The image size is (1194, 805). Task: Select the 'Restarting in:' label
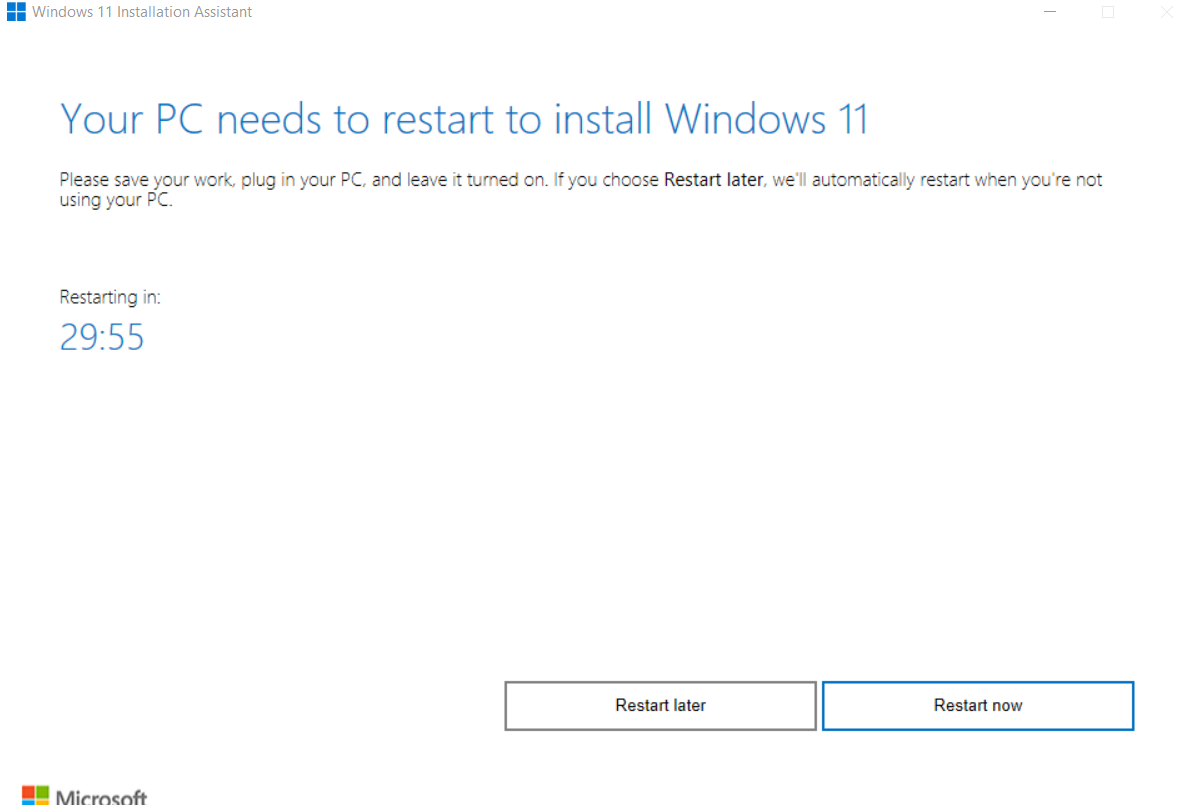point(110,297)
